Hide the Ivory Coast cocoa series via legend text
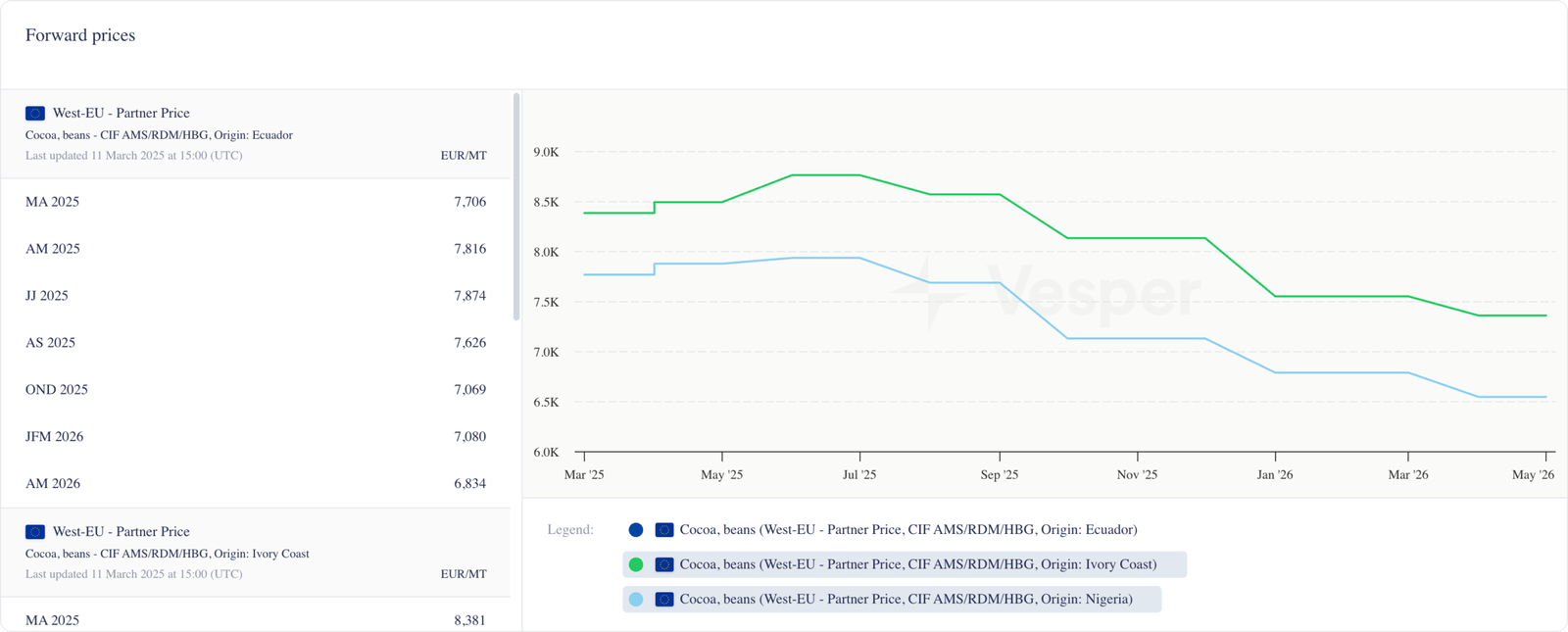The height and width of the screenshot is (632, 1568). coord(917,564)
